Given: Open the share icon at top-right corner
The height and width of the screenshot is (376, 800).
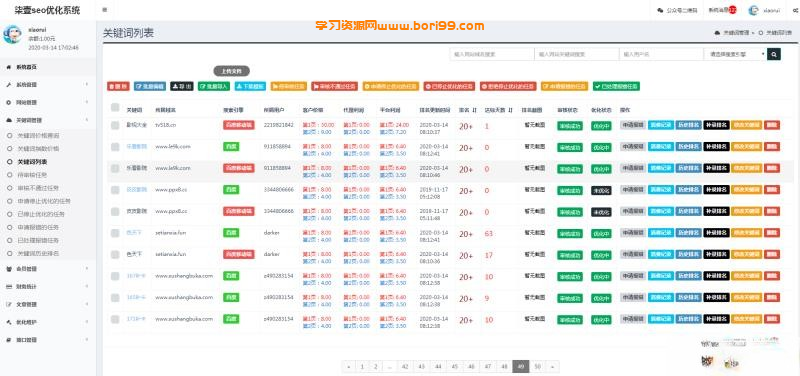Looking at the screenshot, I should point(793,10).
